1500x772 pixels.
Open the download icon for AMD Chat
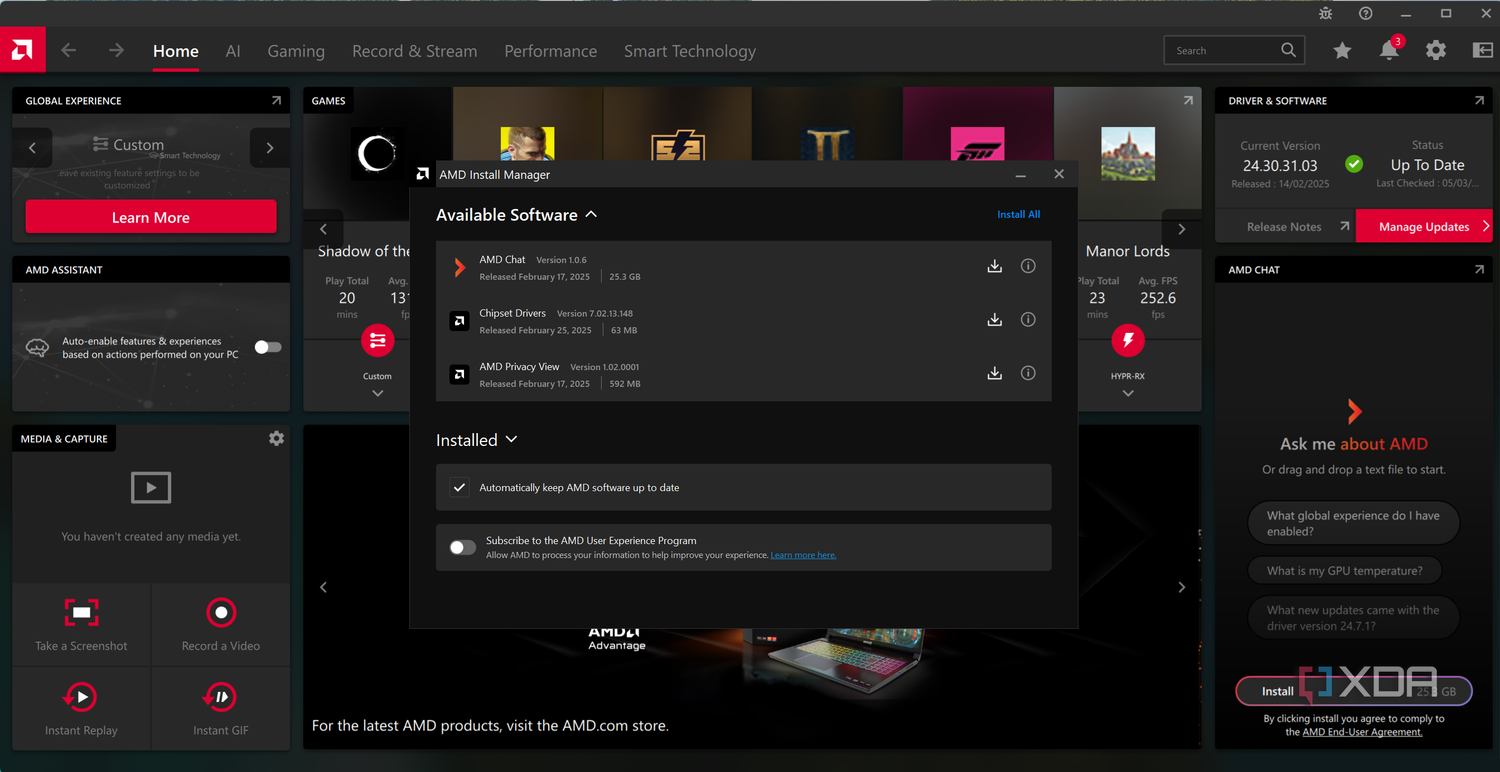[x=994, y=266]
